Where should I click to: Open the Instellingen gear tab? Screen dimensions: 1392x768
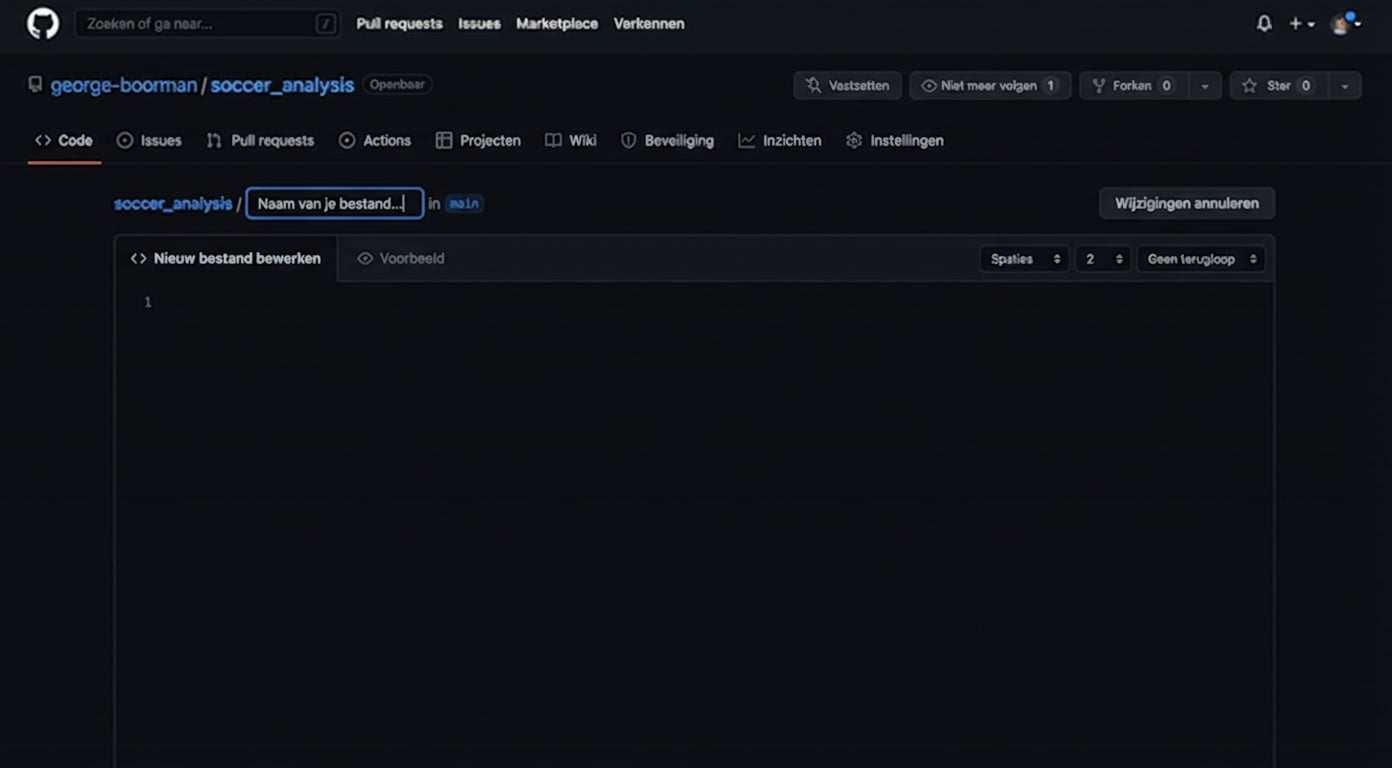(x=894, y=140)
